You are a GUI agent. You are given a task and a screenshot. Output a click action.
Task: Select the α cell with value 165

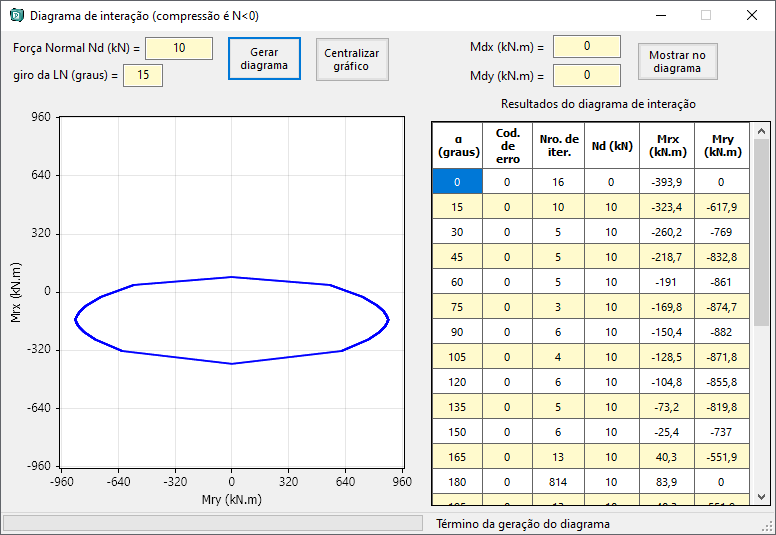click(x=458, y=457)
